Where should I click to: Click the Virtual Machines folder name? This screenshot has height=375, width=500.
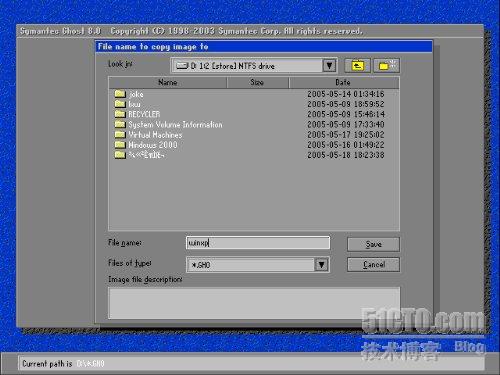(155, 135)
